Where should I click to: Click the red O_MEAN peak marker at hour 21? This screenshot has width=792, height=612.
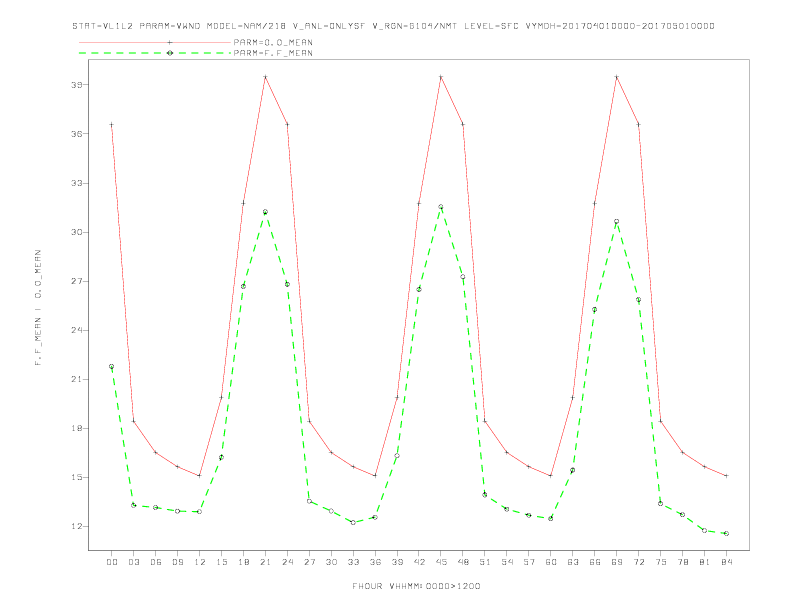pyautogui.click(x=265, y=77)
